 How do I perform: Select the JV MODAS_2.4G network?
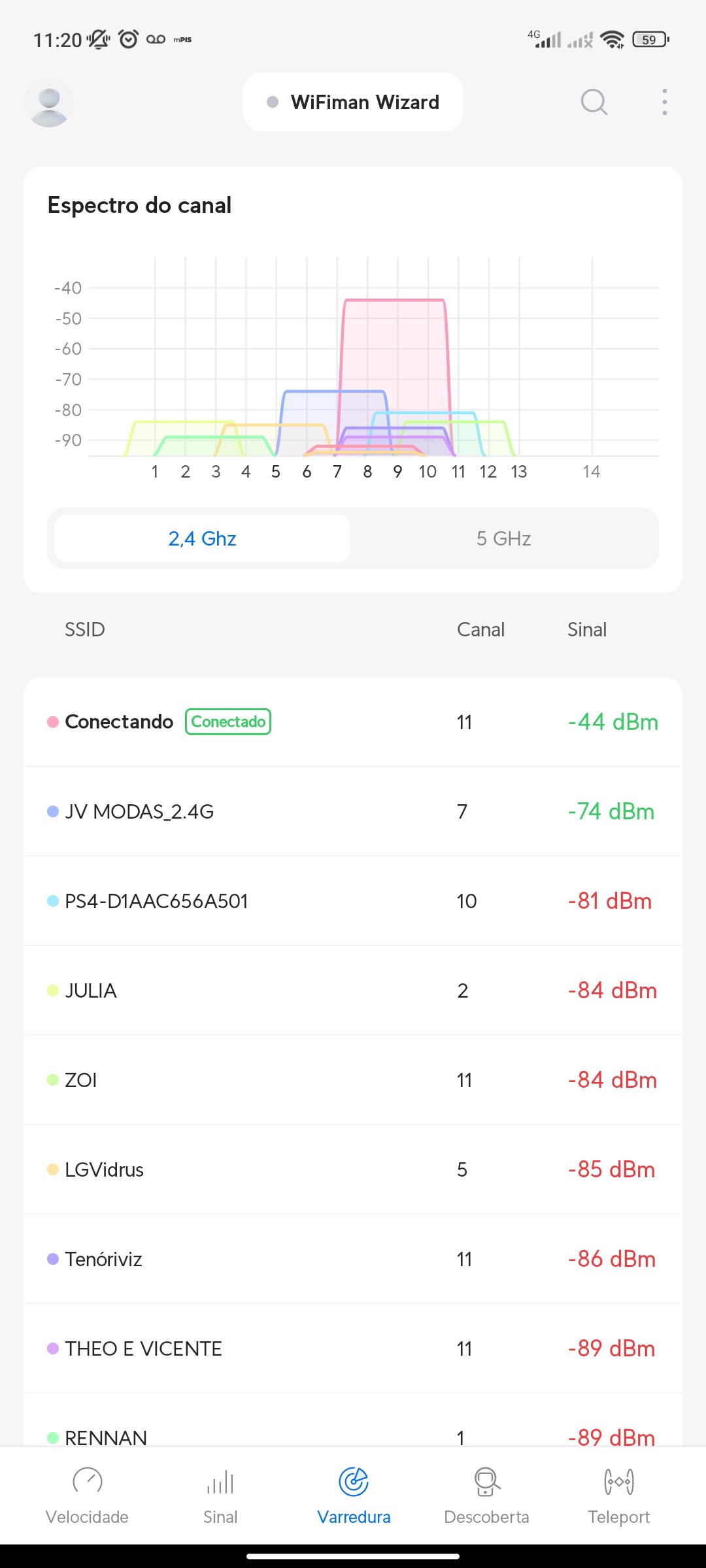click(353, 811)
